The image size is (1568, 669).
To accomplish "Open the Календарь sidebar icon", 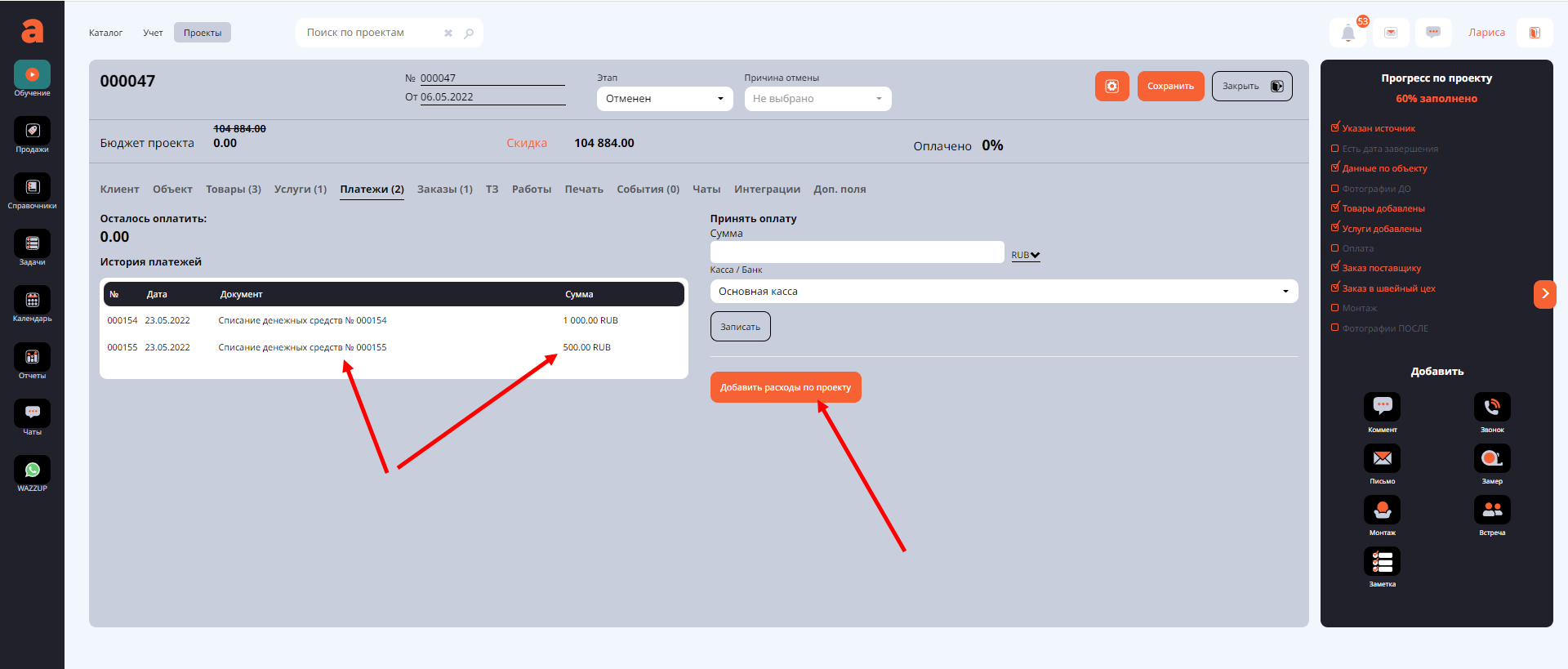I will [x=32, y=301].
